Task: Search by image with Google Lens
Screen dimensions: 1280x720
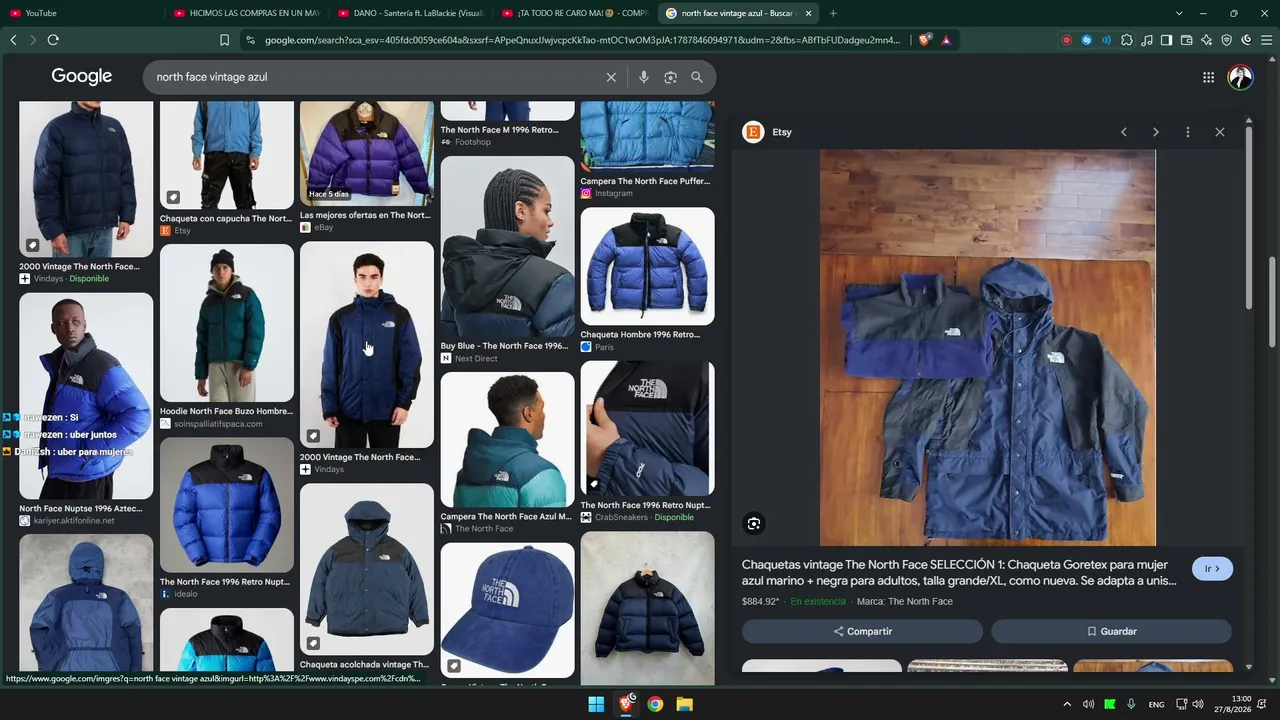Action: point(670,77)
